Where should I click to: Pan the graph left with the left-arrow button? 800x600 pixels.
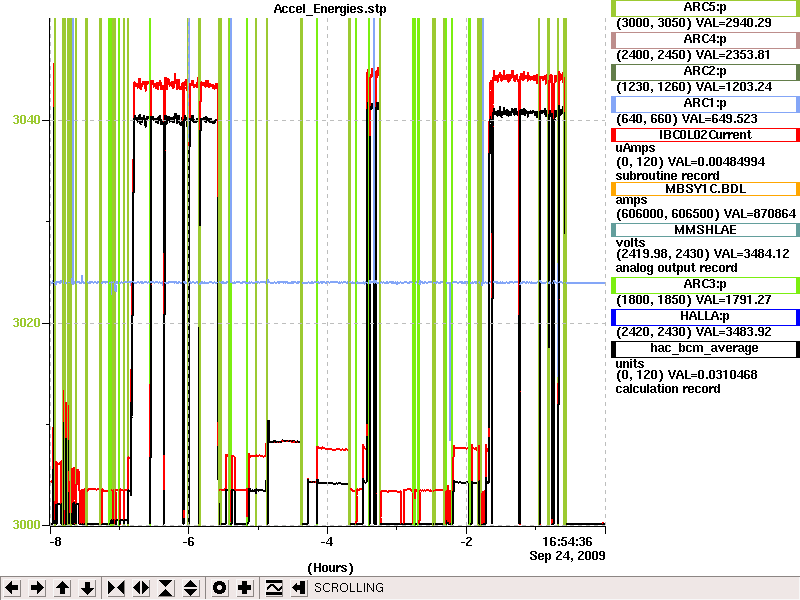12,588
